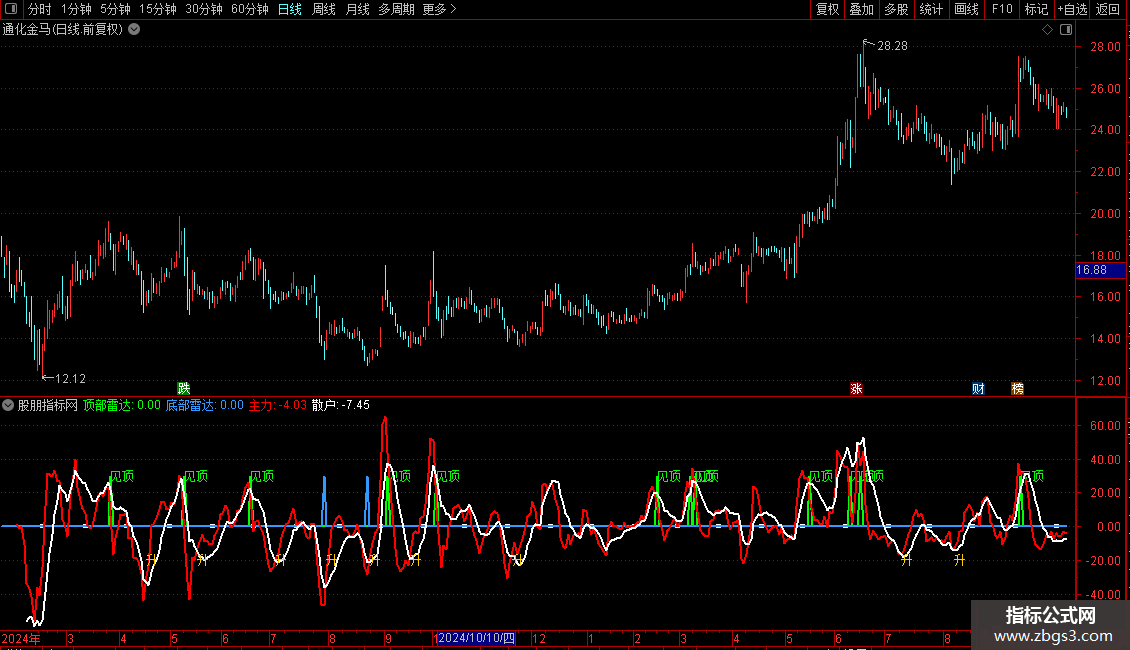
Task: Select the 15分钟 period
Action: click(x=158, y=9)
